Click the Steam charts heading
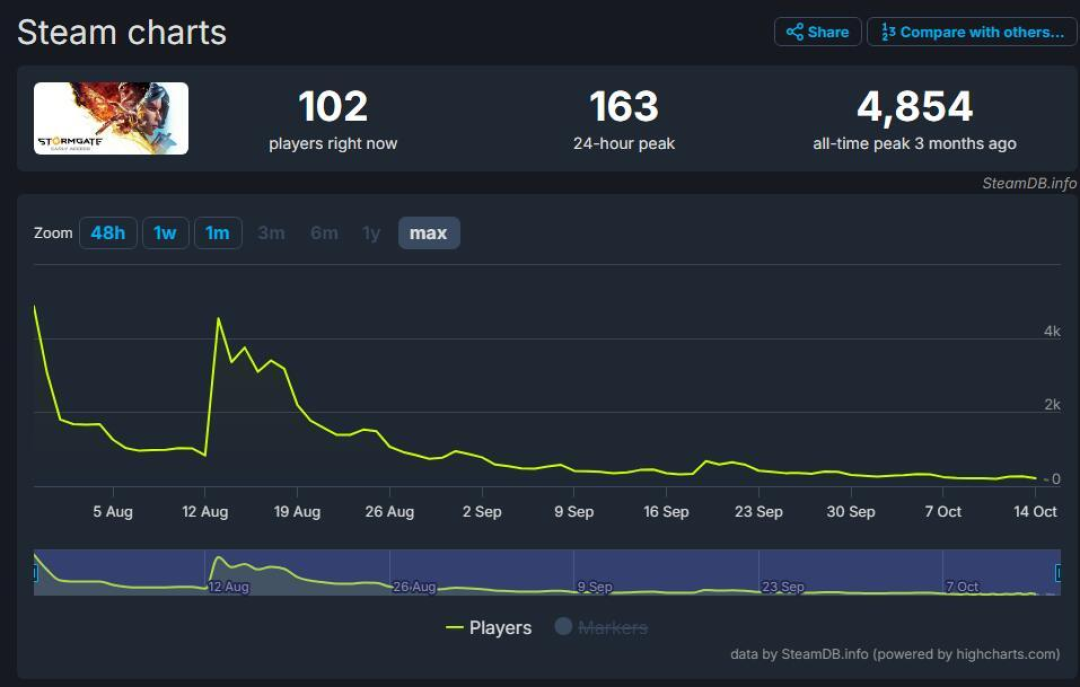1080x687 pixels. point(122,32)
